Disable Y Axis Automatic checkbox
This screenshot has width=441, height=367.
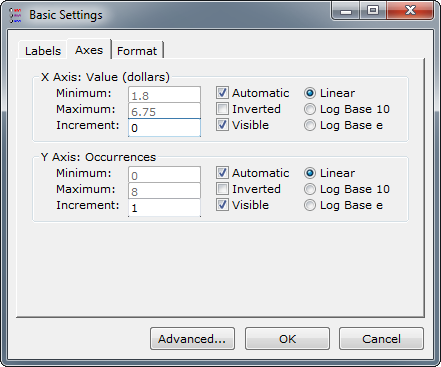222,173
